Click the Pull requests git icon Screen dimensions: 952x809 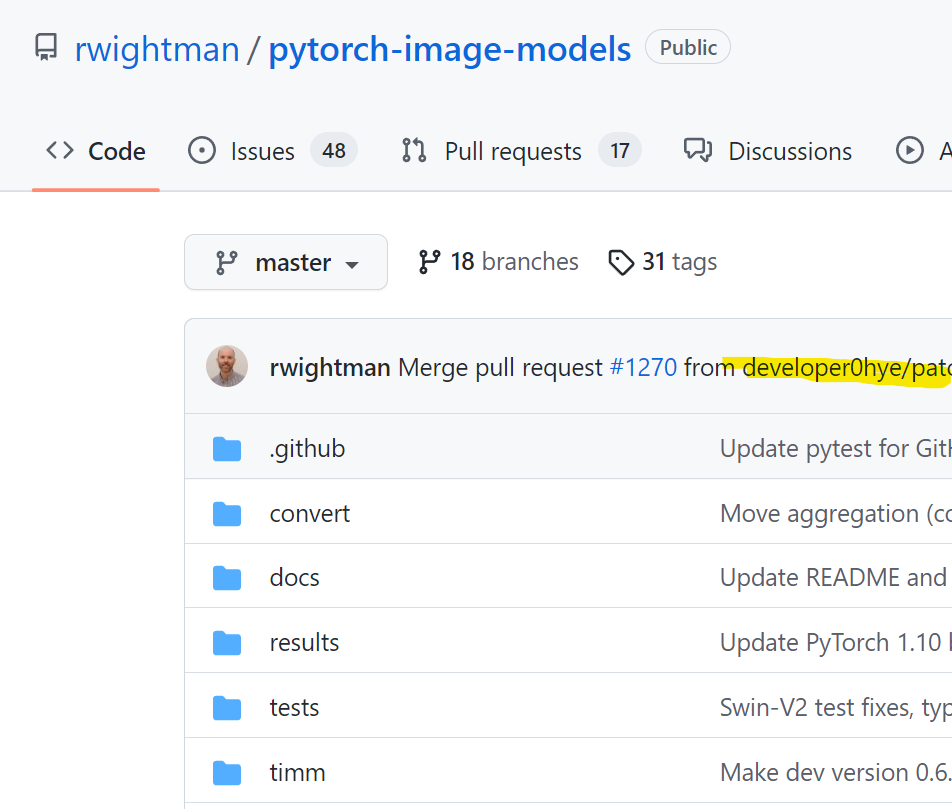pyautogui.click(x=414, y=151)
